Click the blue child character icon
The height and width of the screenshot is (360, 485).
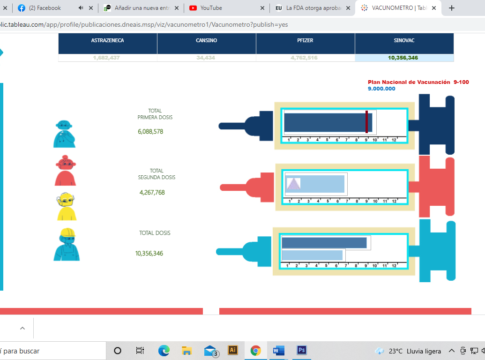[x=64, y=134]
